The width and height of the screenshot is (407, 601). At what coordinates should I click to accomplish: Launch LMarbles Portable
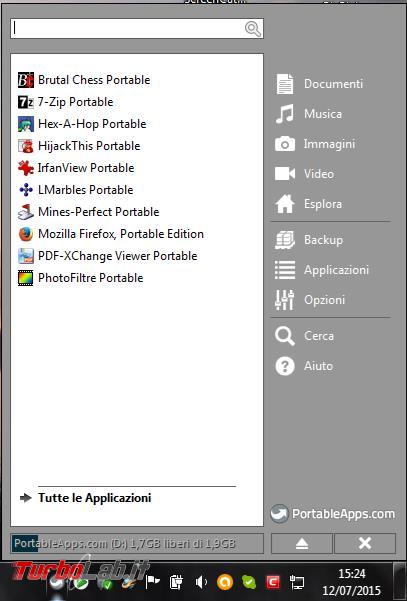75,190
